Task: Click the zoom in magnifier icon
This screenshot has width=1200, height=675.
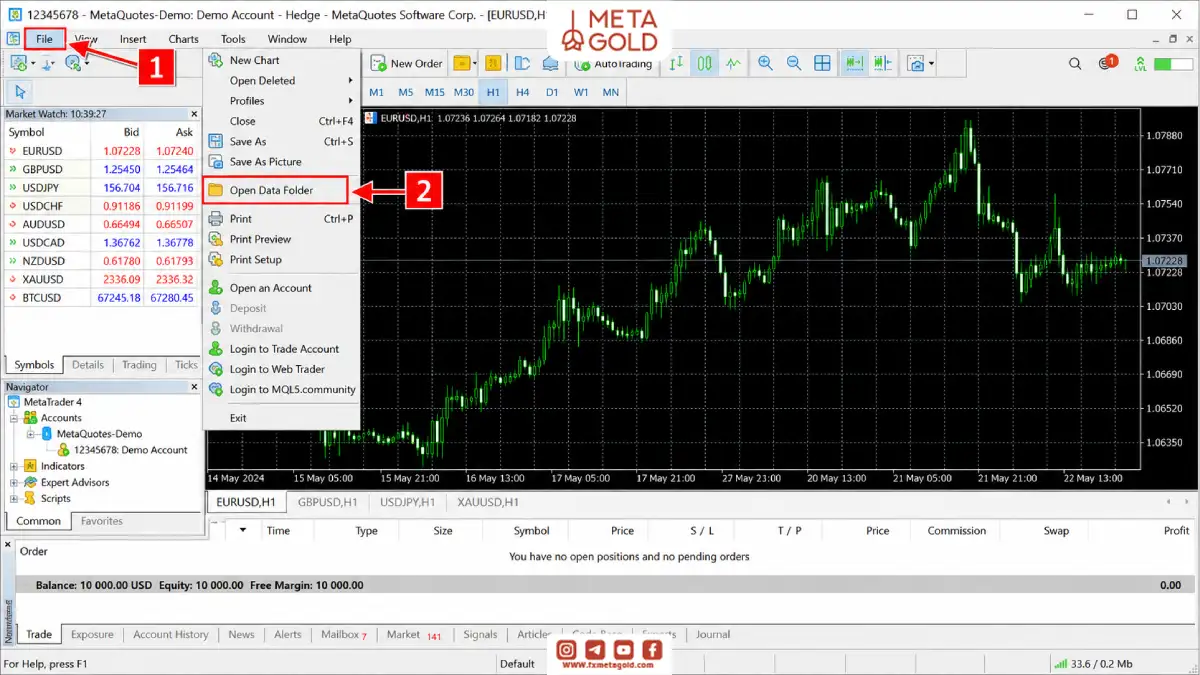Action: [x=765, y=63]
